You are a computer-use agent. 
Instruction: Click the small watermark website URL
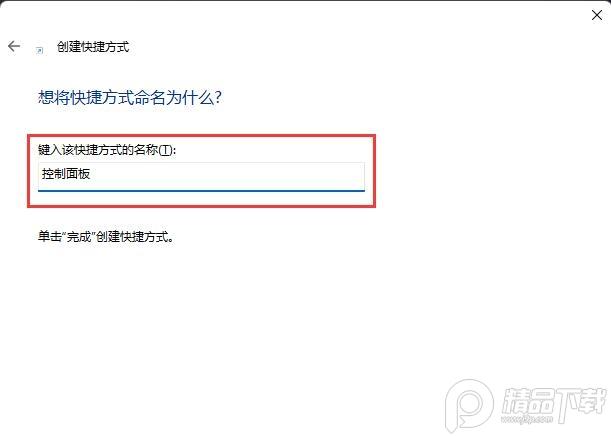(525, 420)
